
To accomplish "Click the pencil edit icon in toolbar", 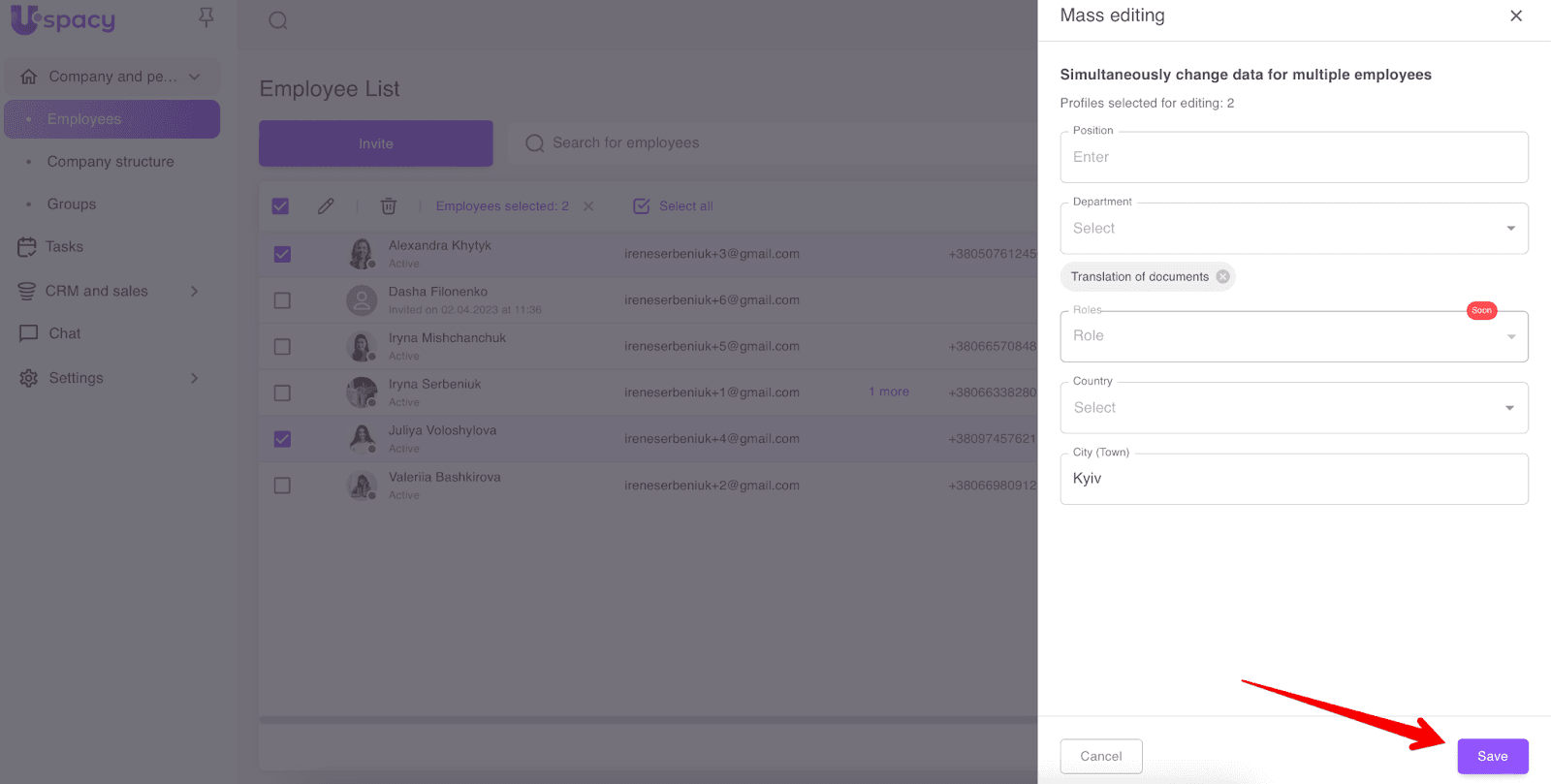I will click(x=326, y=205).
